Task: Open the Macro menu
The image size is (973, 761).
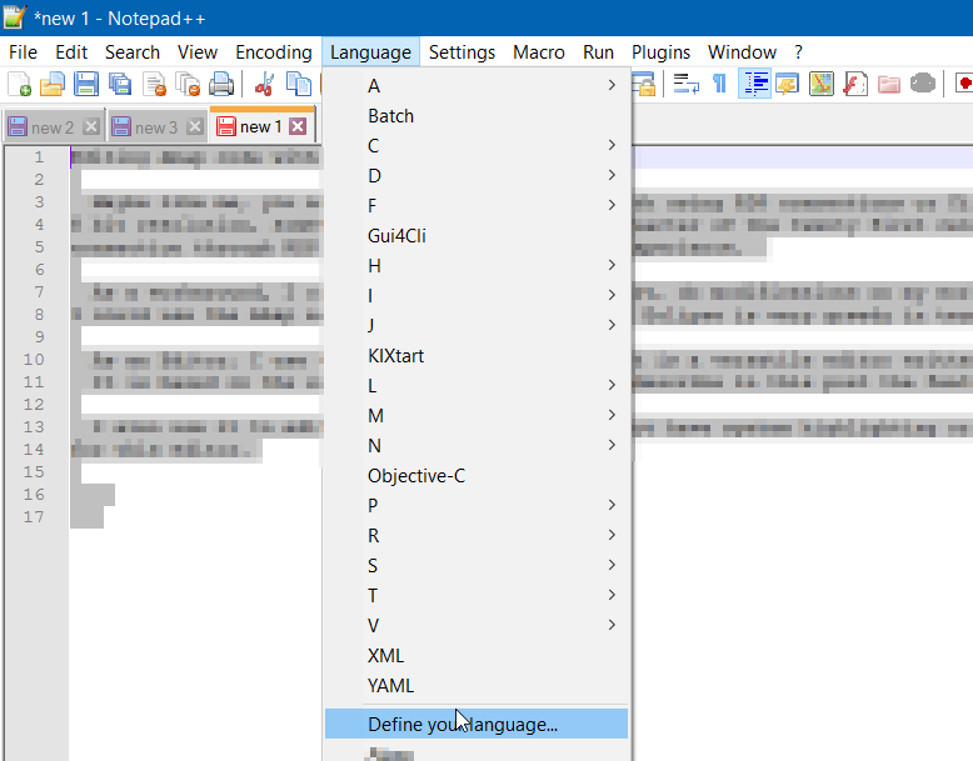Action: point(539,52)
